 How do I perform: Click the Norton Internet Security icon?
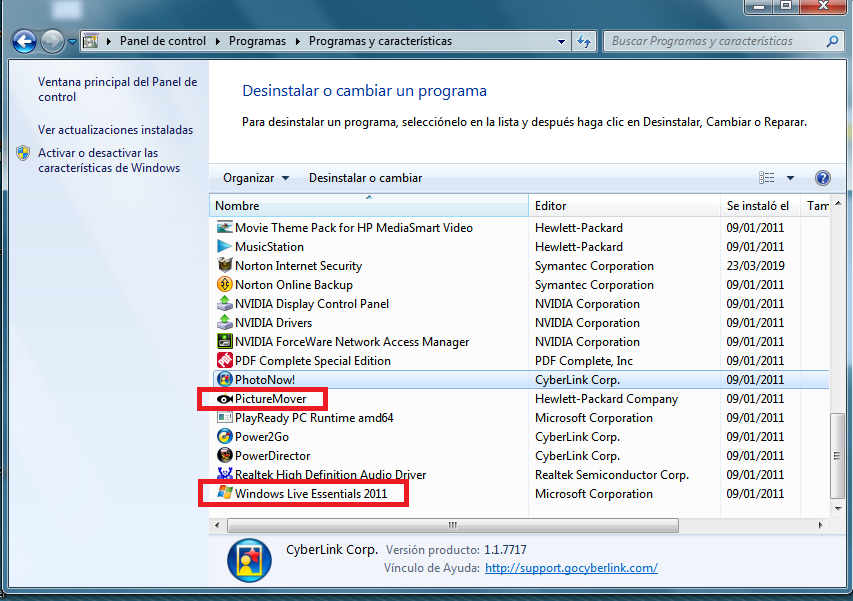coord(225,266)
